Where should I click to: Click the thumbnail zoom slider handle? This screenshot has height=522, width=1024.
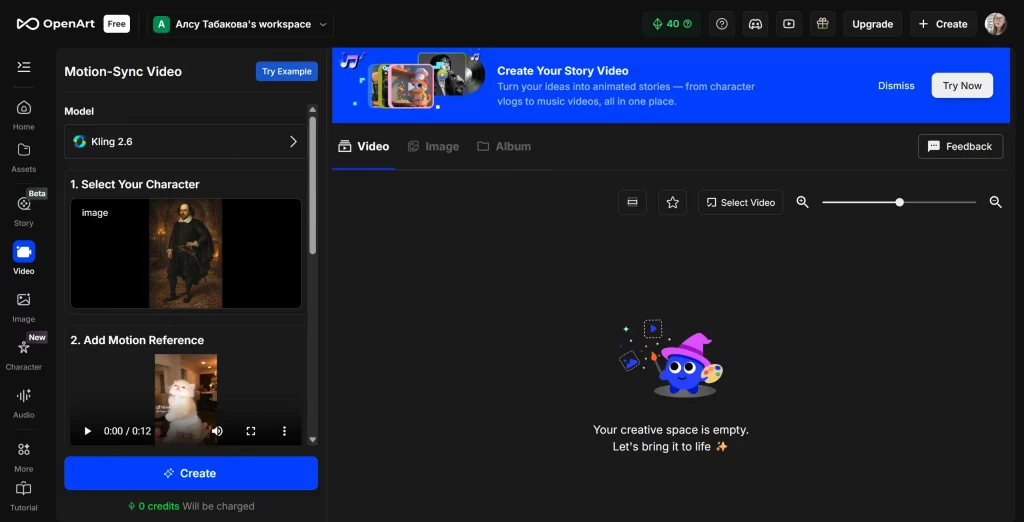[899, 203]
